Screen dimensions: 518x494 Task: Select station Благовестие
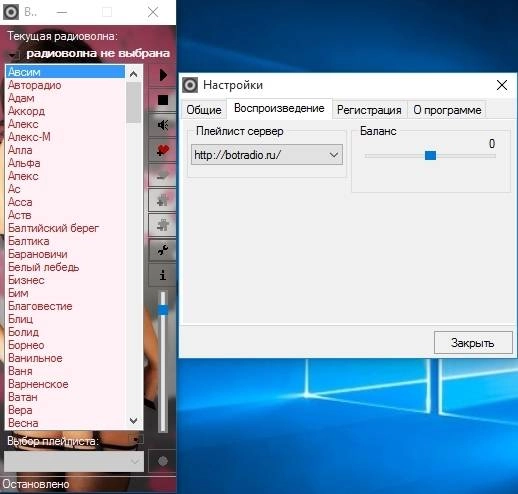(65, 306)
